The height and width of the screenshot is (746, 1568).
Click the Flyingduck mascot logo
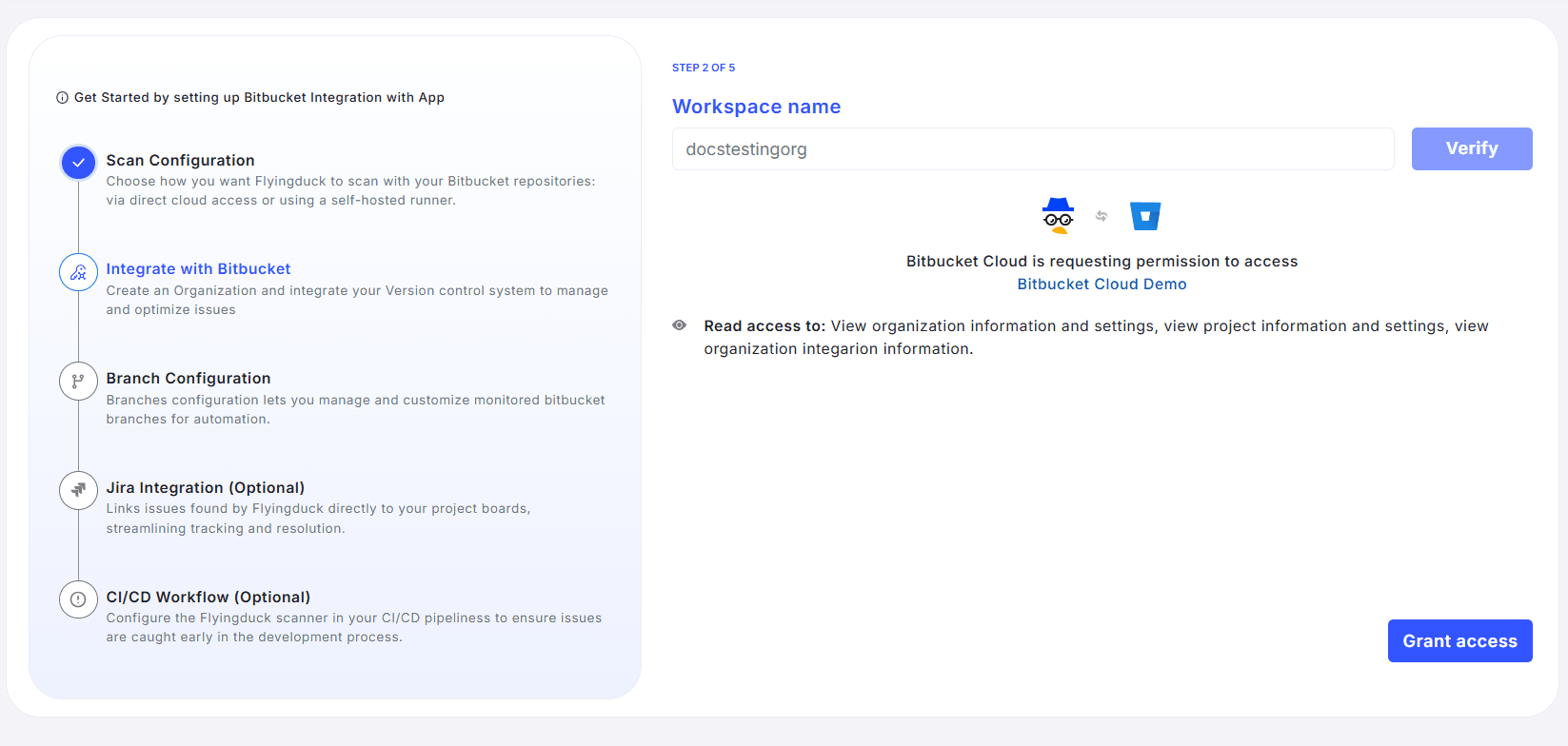coord(1058,216)
